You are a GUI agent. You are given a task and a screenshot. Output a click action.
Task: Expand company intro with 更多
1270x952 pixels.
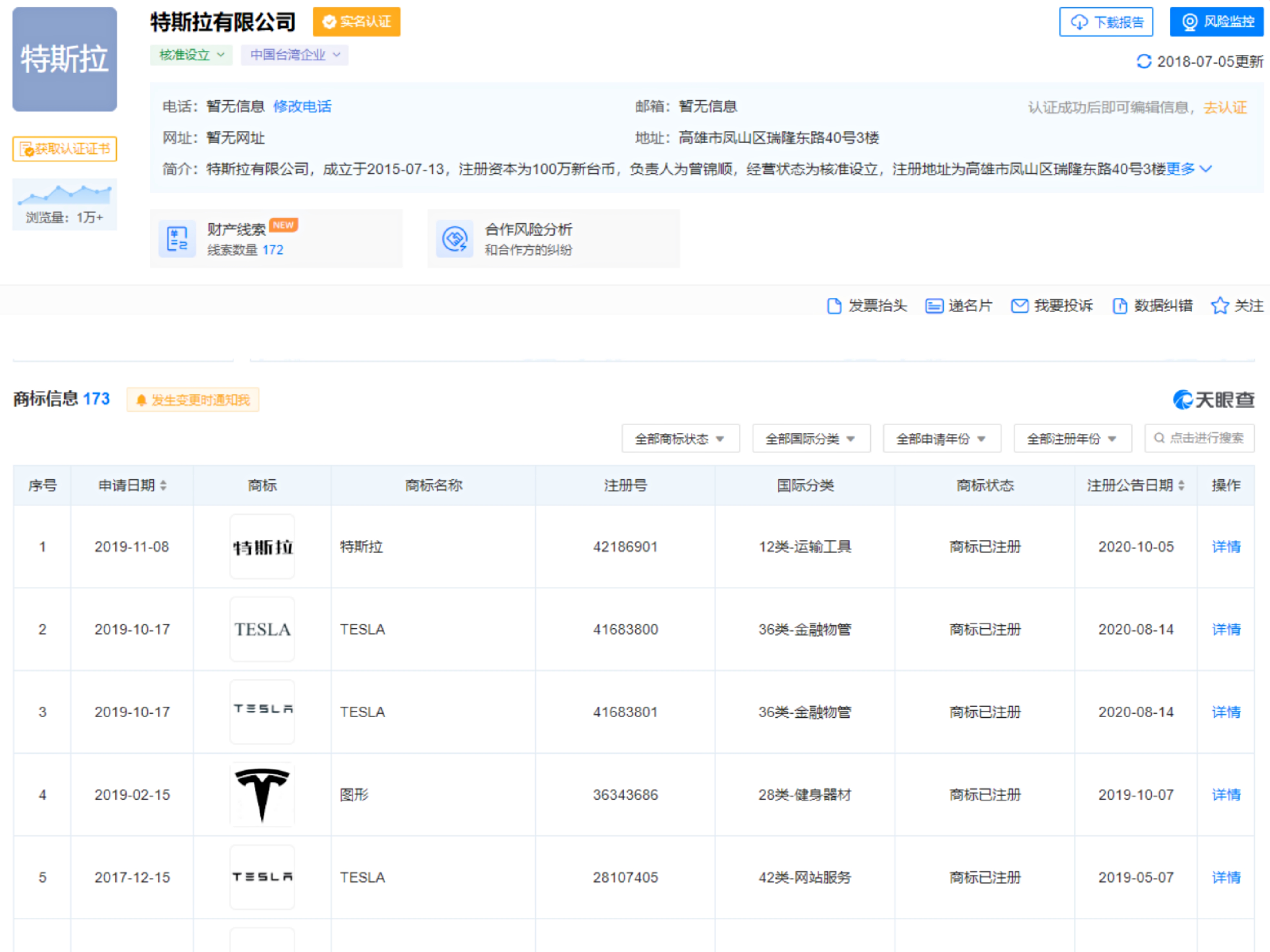1188,169
